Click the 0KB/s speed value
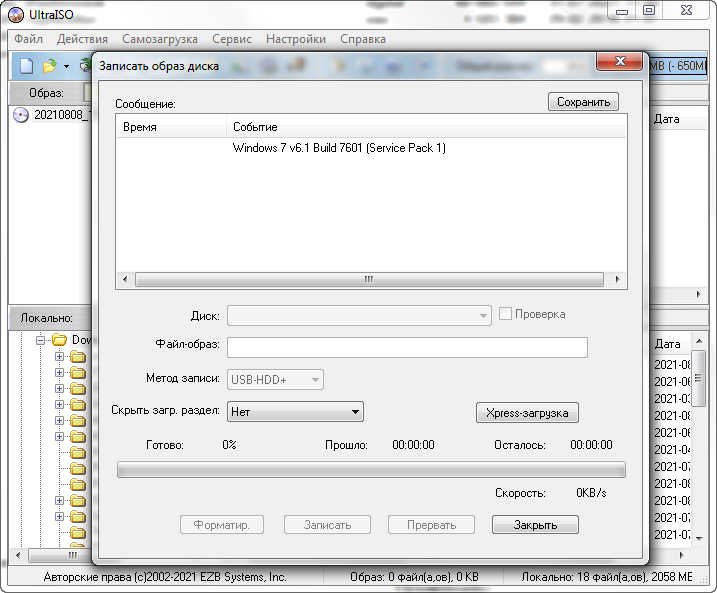 coord(591,493)
